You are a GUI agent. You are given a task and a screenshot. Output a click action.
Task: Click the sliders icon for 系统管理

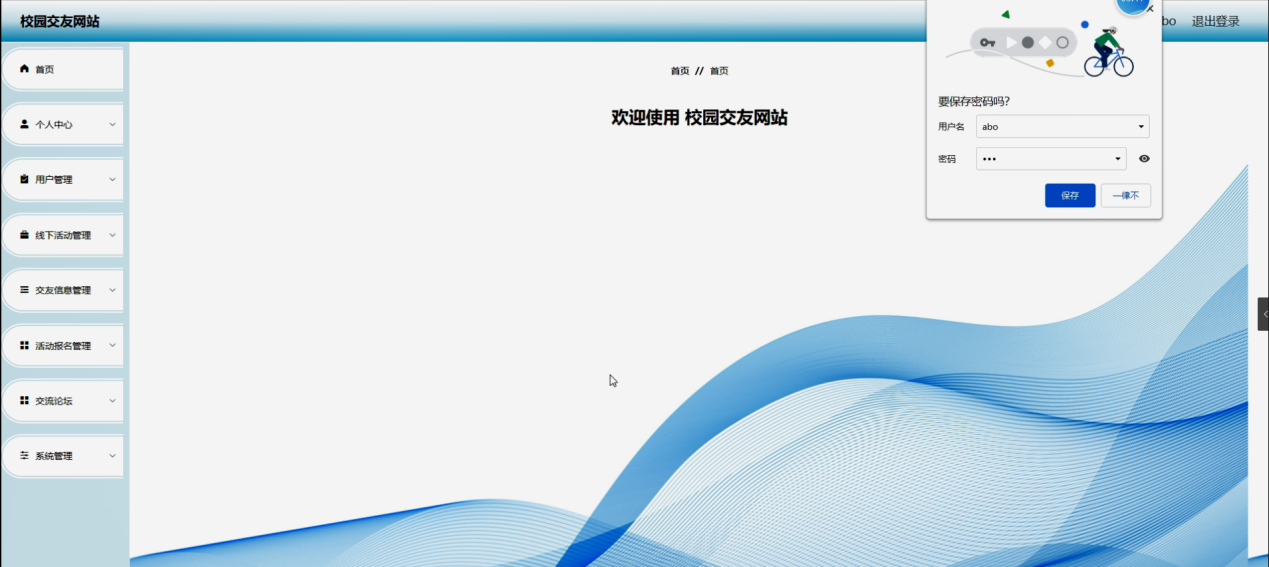(24, 455)
